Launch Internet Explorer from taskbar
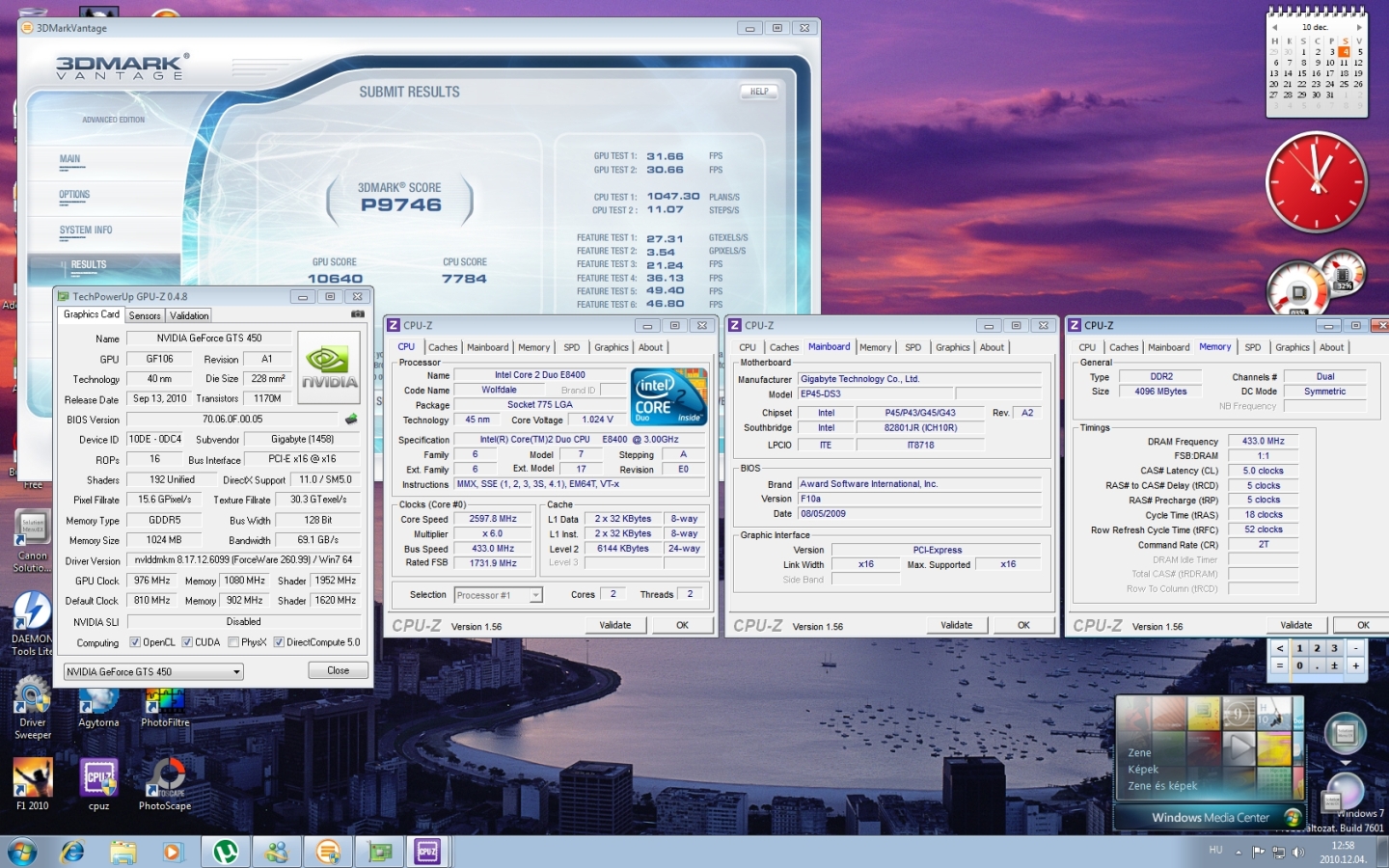Screen dimensions: 1389x868 [72, 852]
